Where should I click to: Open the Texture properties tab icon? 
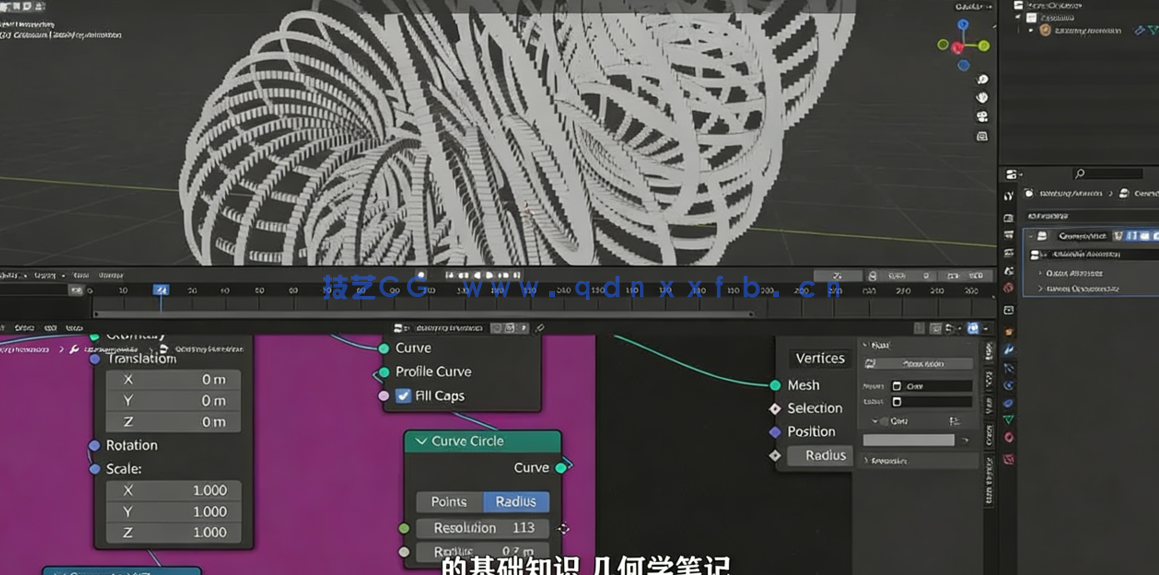coord(1009,459)
